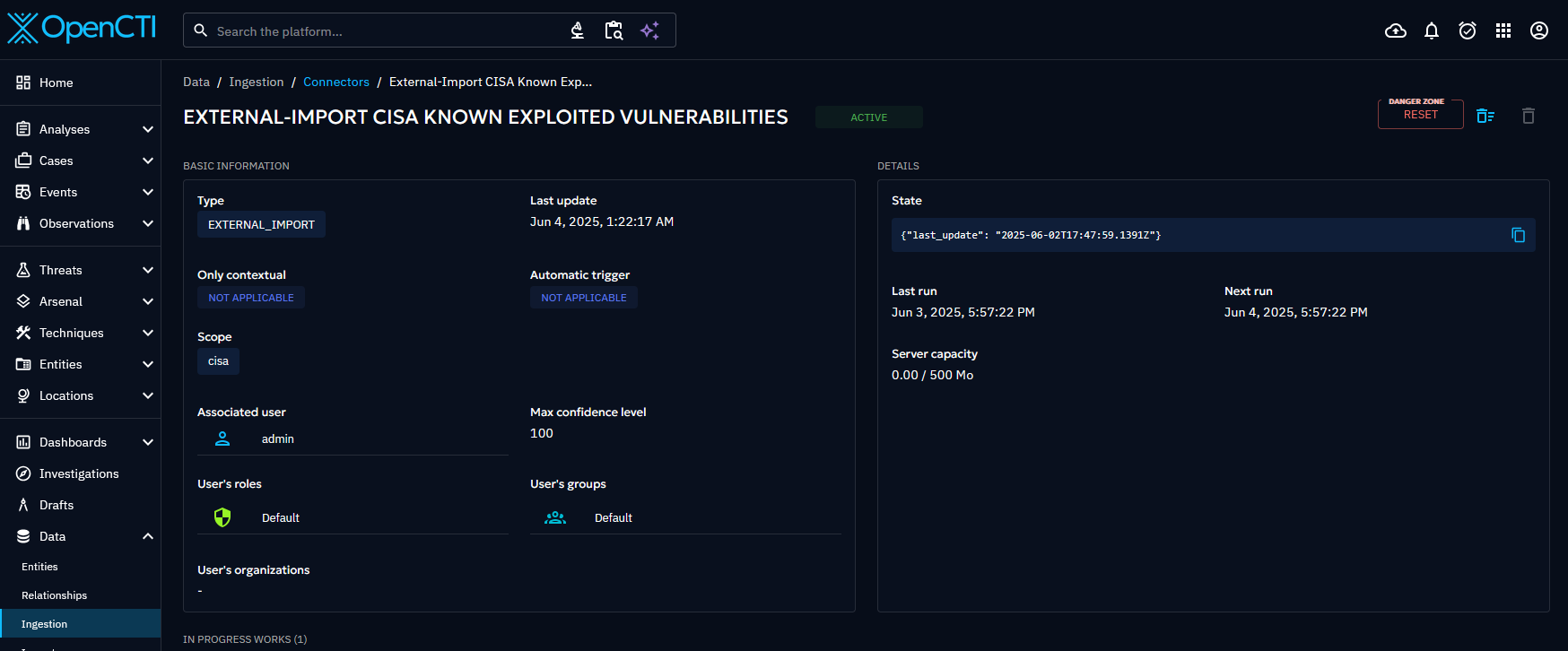
Task: Expand the Analyses menu chevron
Action: pyautogui.click(x=148, y=129)
